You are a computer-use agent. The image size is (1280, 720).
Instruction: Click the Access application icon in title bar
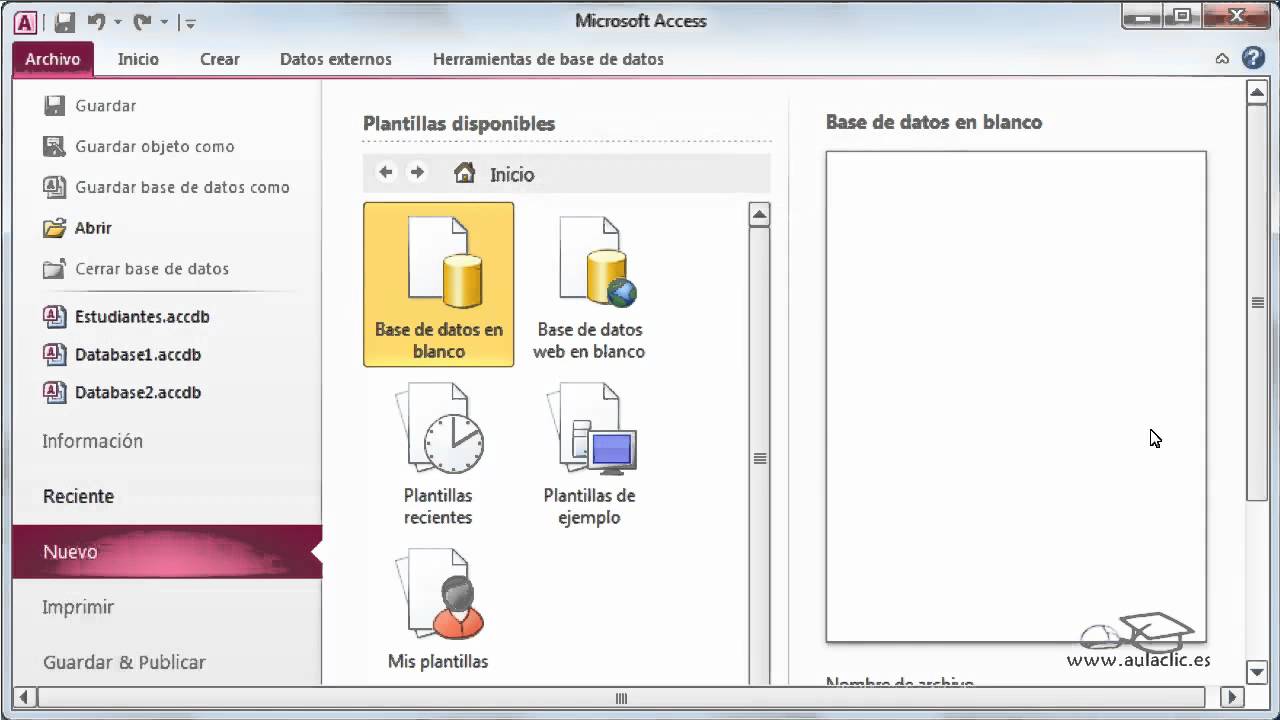coord(25,21)
